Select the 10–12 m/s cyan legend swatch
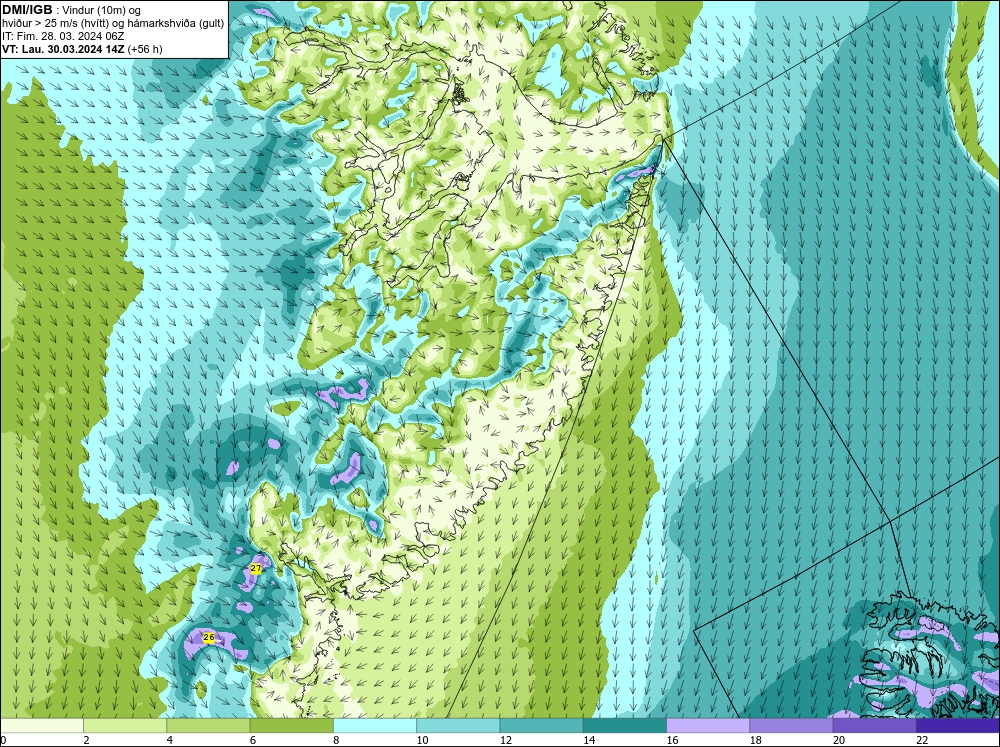1000x747 pixels. [x=458, y=725]
